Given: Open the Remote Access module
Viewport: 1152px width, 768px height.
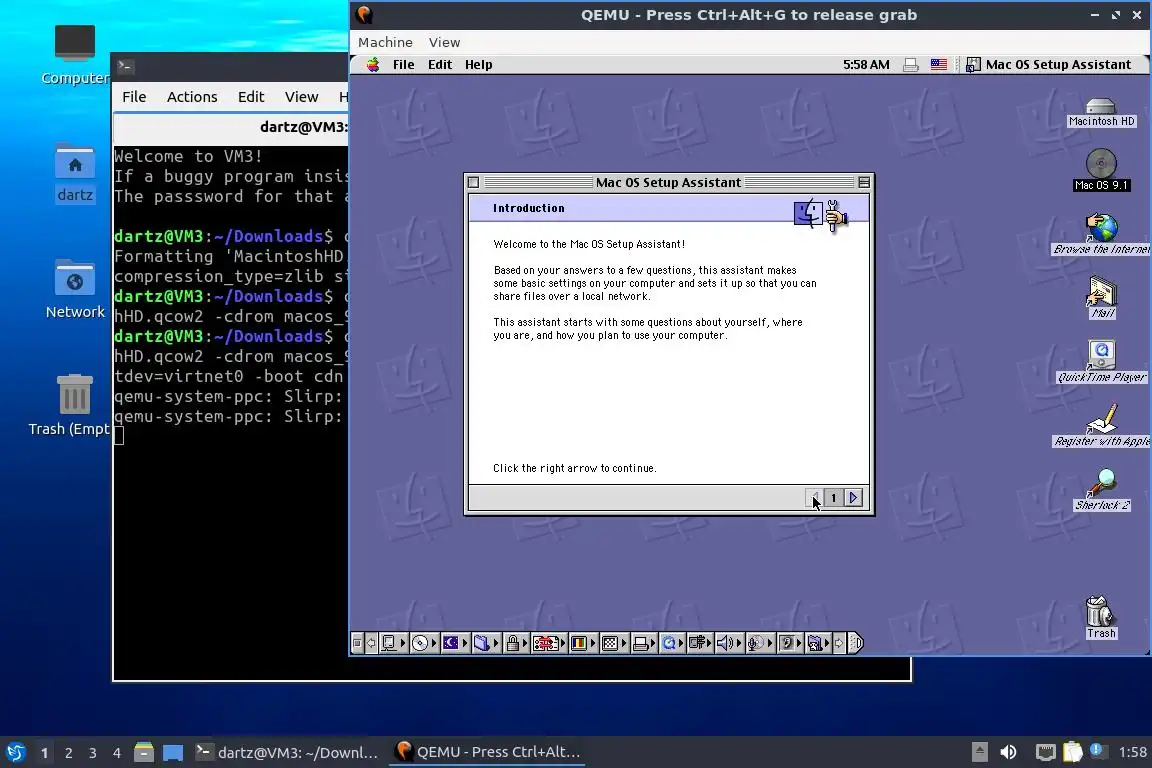Looking at the screenshot, I should (701, 643).
